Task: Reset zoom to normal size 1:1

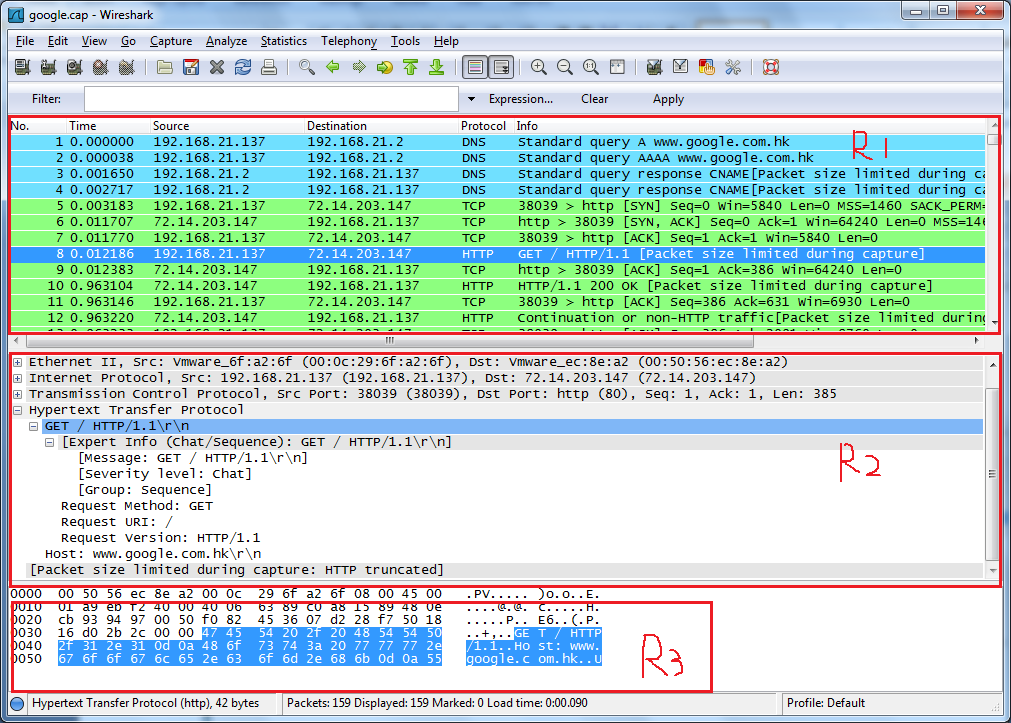Action: click(x=591, y=67)
